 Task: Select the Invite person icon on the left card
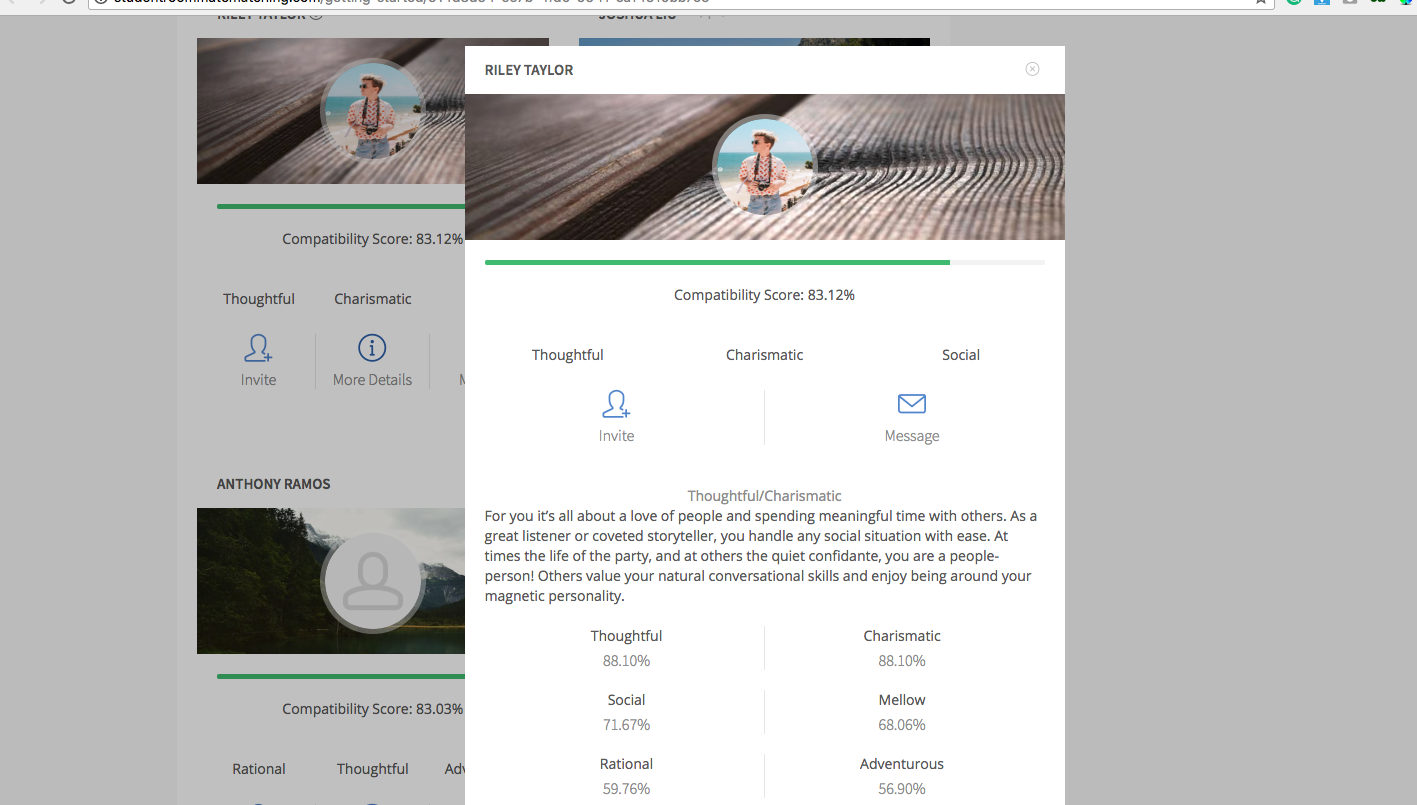pos(258,347)
